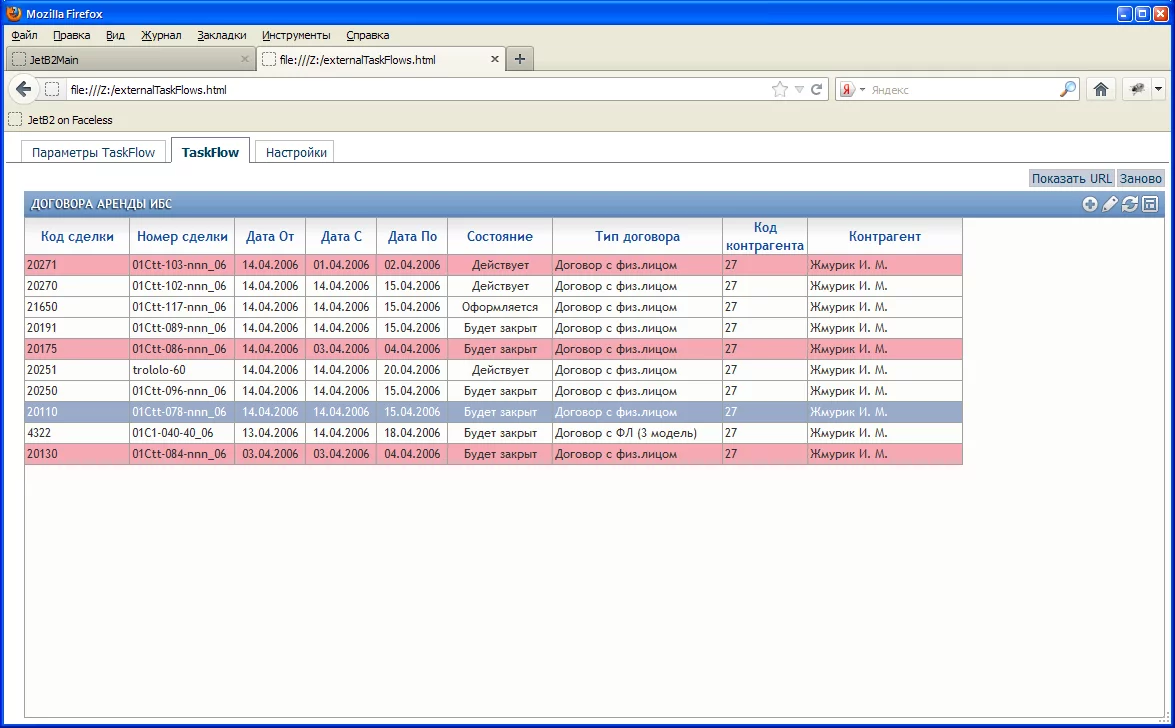Open the Настройки tab

click(296, 152)
